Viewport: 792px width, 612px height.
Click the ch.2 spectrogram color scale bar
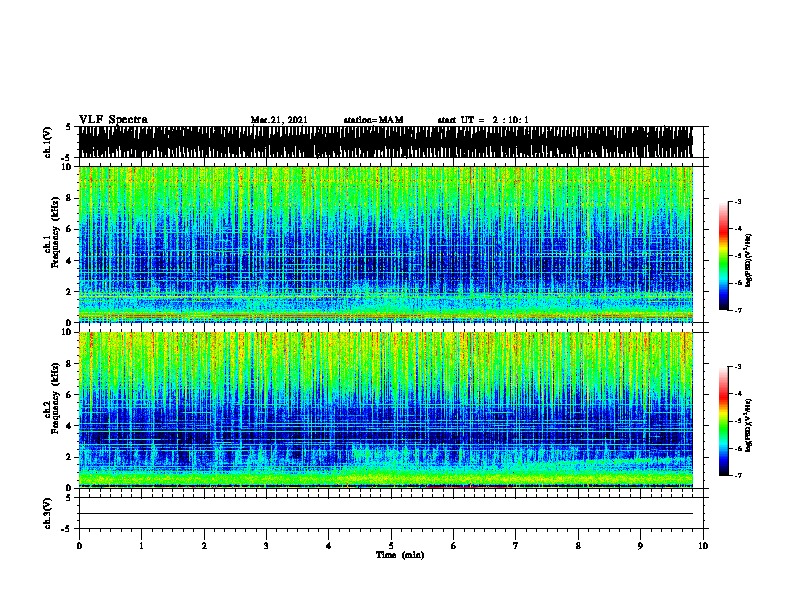(x=724, y=421)
